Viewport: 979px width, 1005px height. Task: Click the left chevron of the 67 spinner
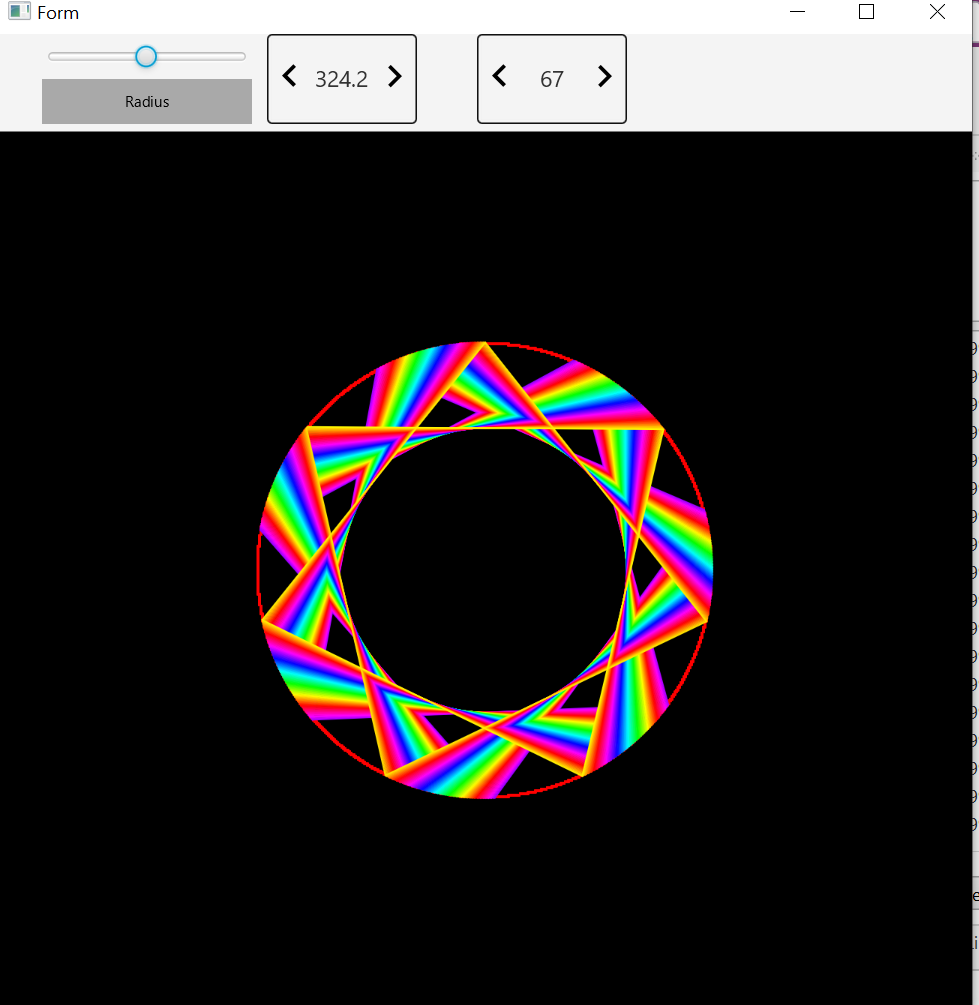(x=499, y=76)
